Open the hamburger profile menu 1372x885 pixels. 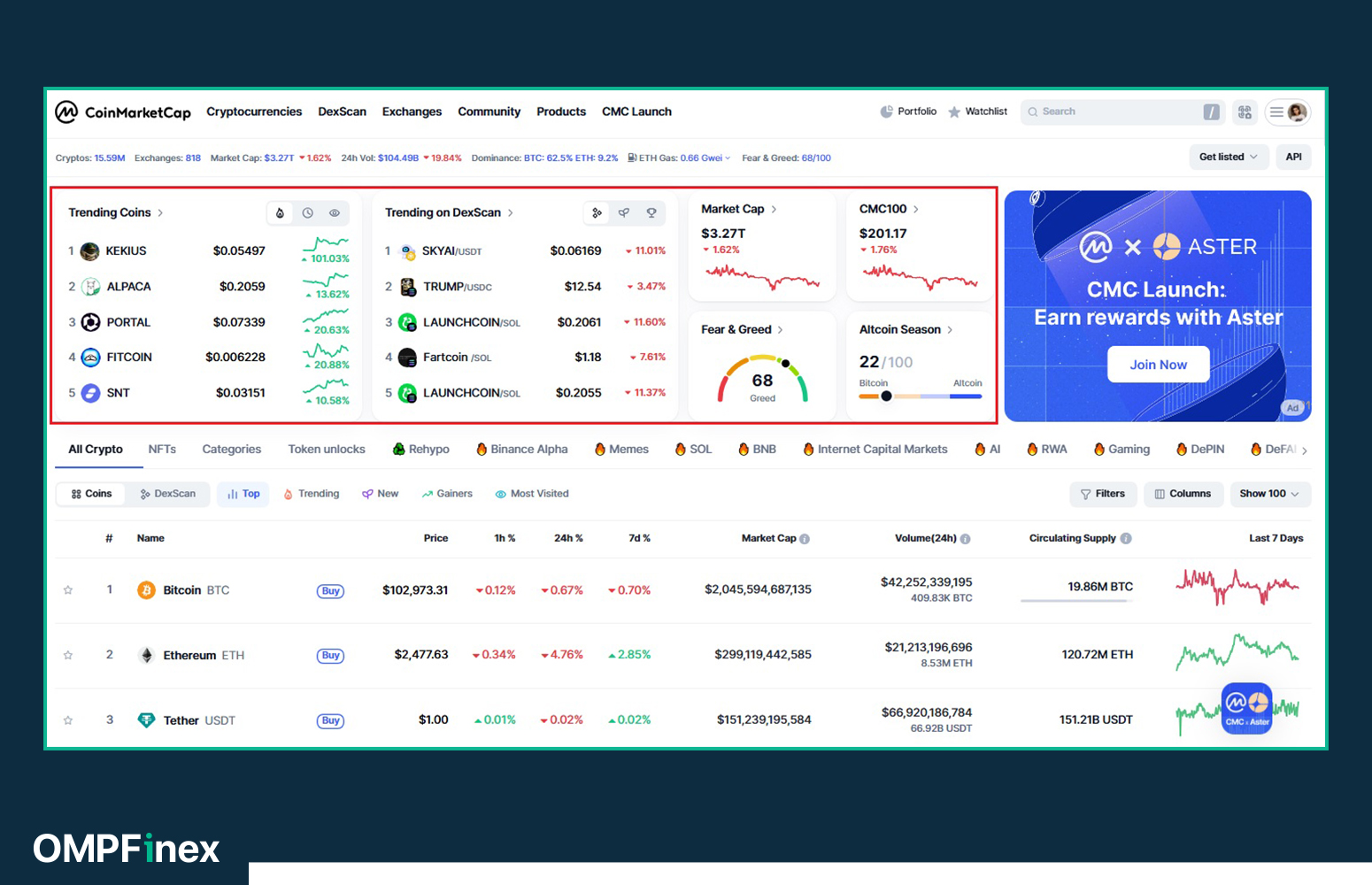tap(1288, 112)
